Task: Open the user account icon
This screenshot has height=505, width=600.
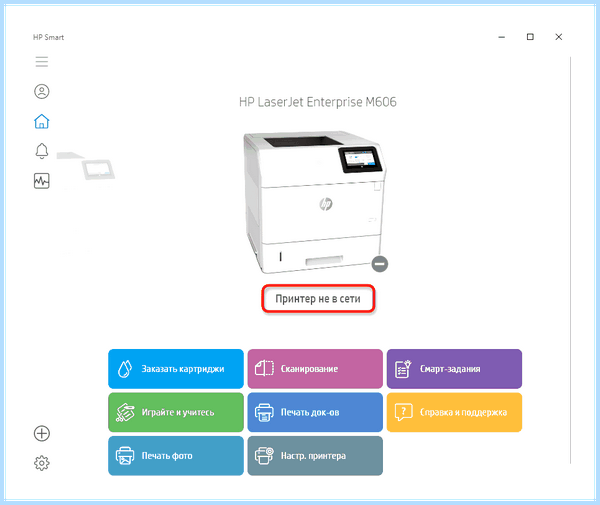Action: (42, 91)
